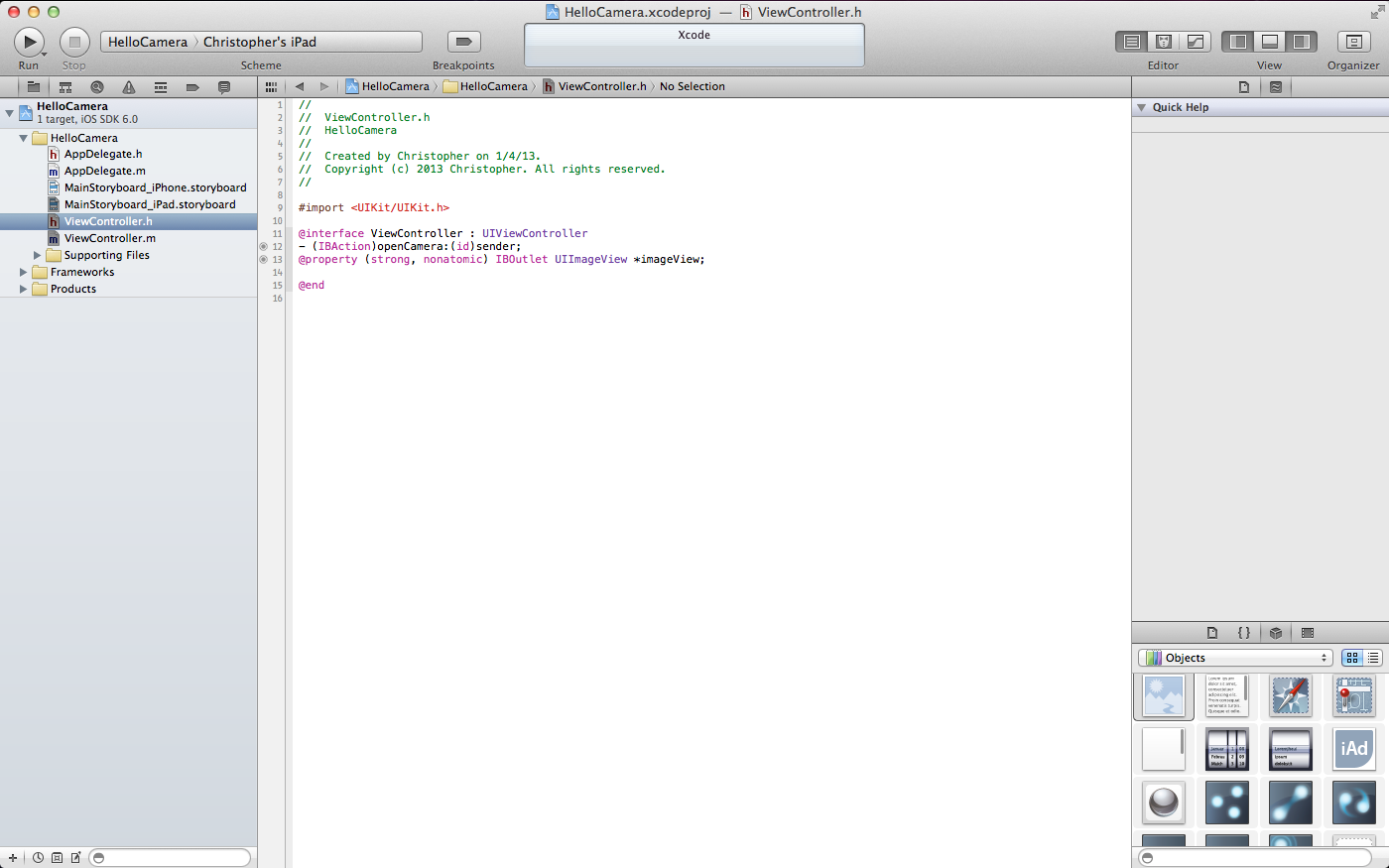Show the Issue navigator
1389x868 pixels.
click(129, 87)
